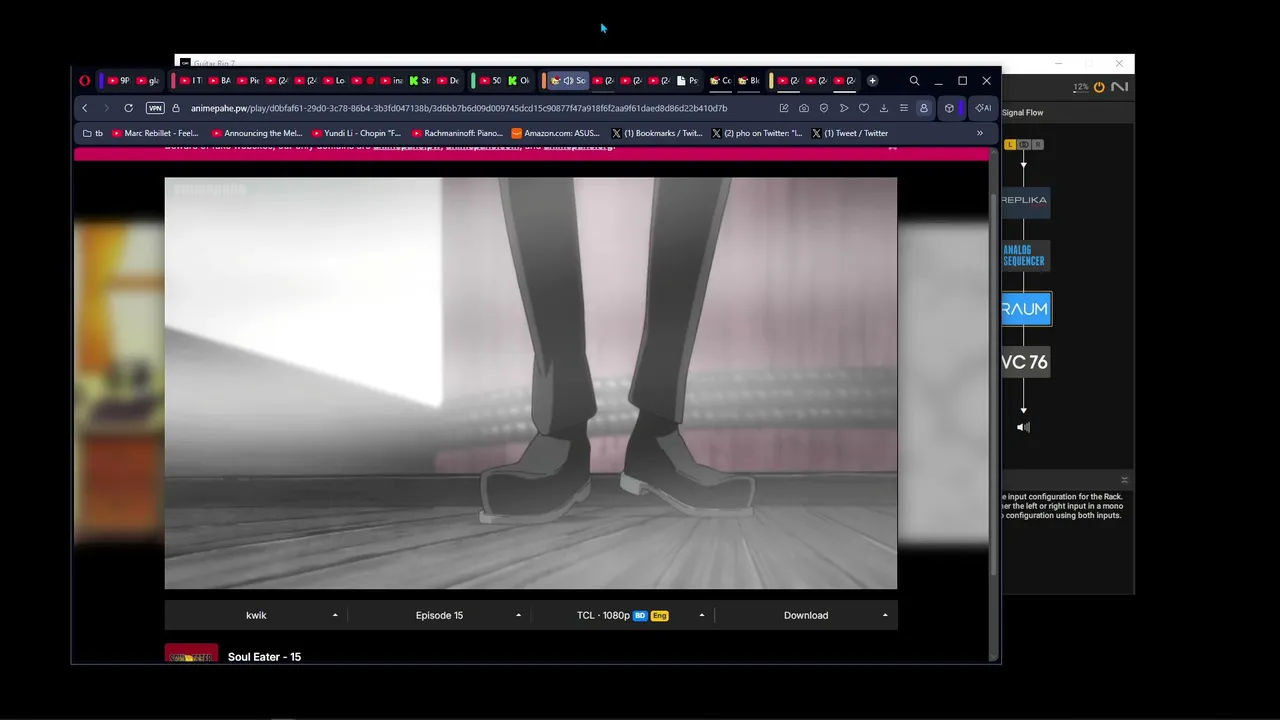This screenshot has height=720, width=1280.
Task: Open the downloads icon in Opera toolbar
Action: tap(884, 108)
